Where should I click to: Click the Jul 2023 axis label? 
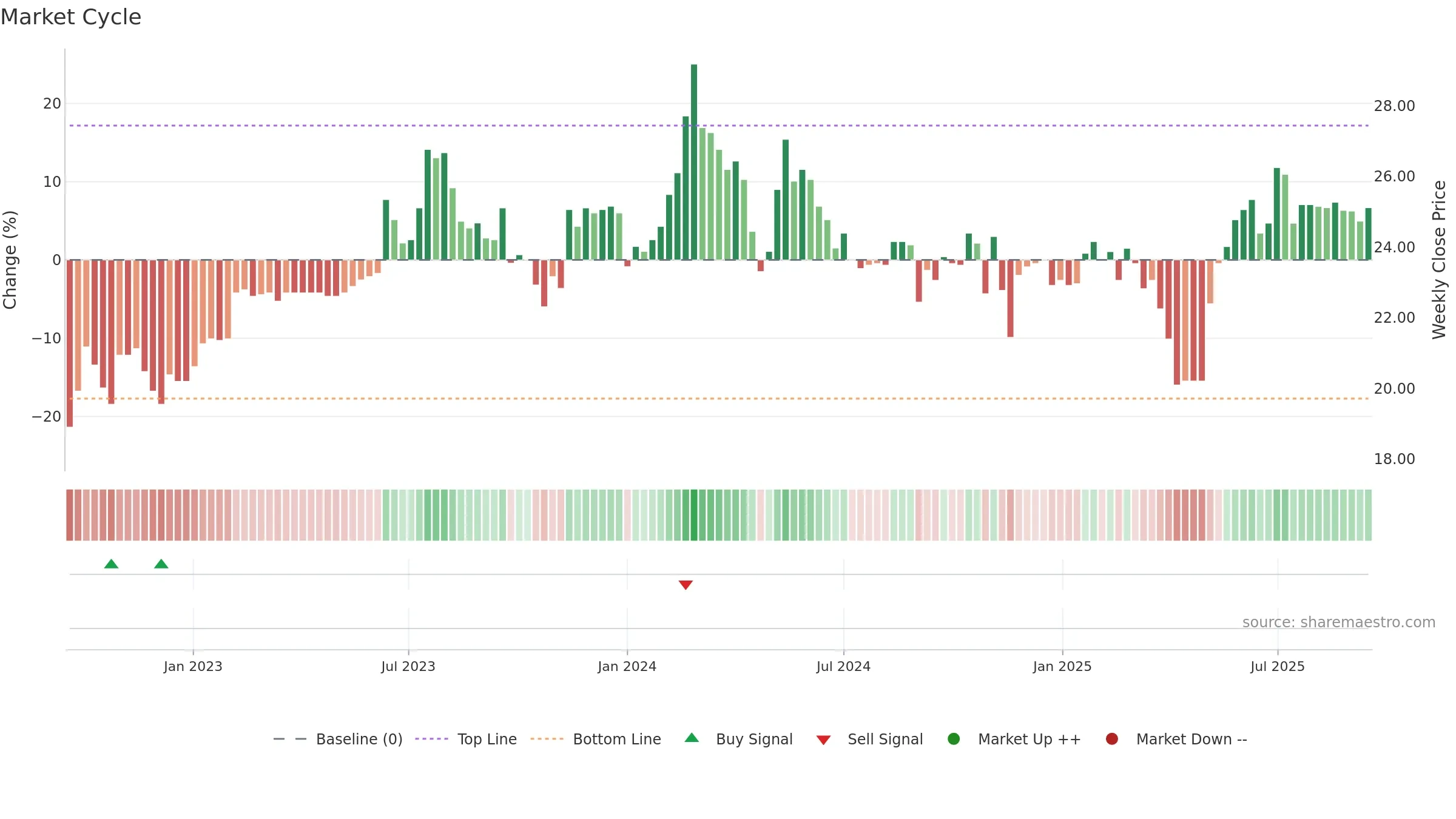coord(408,667)
